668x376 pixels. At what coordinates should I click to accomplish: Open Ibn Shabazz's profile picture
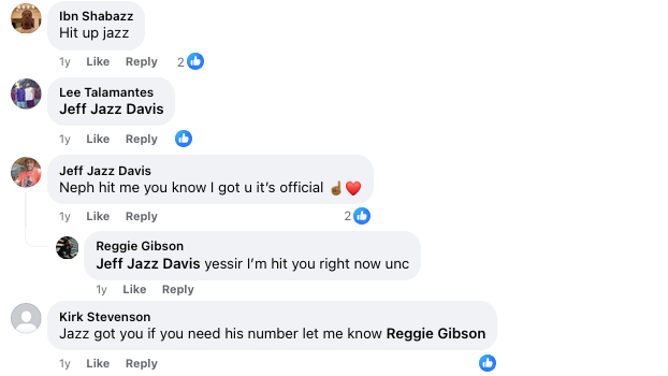click(26, 18)
